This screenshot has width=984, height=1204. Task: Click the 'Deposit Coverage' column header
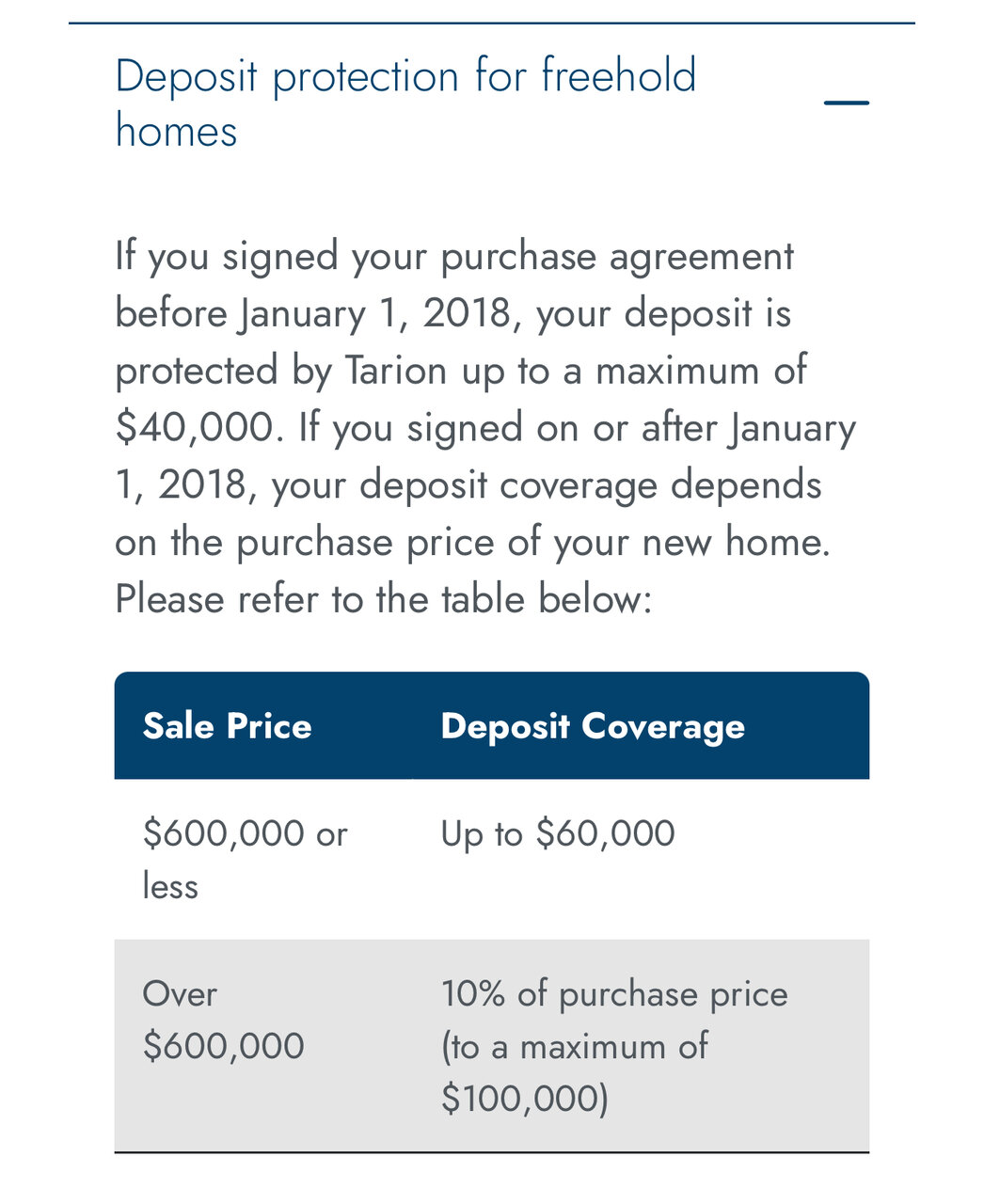click(593, 726)
